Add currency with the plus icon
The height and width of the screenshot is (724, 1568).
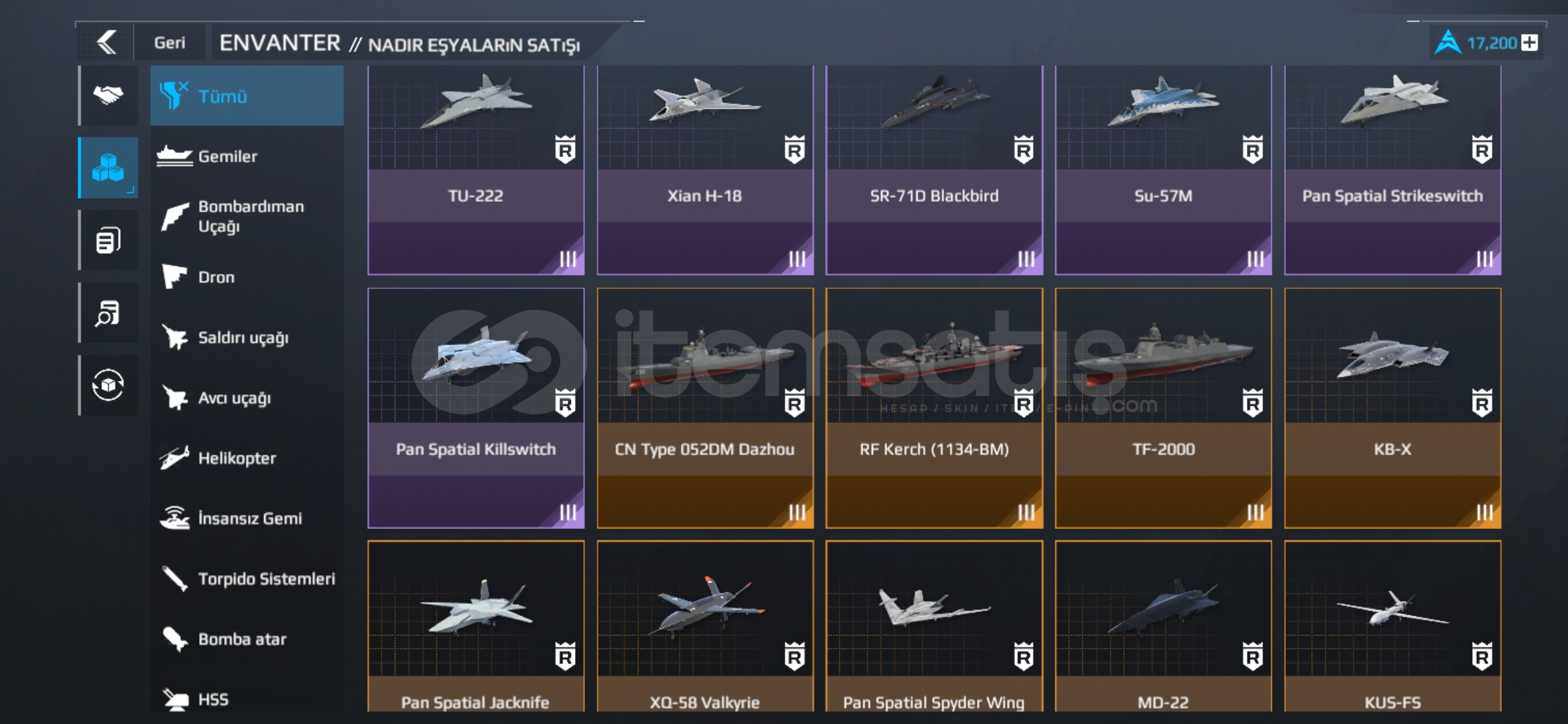click(1529, 43)
